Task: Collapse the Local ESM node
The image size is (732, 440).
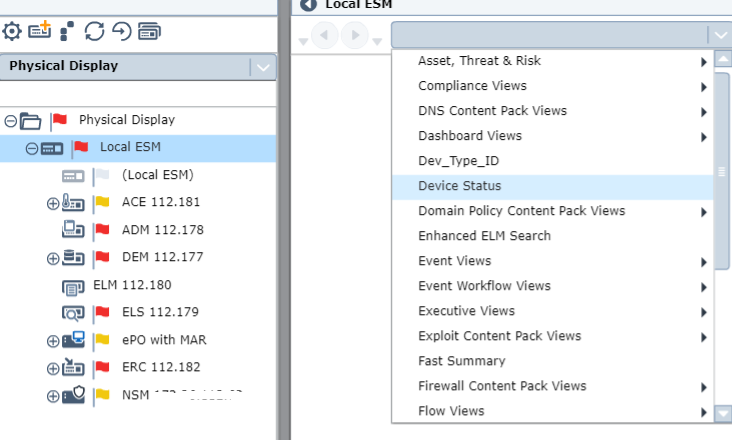Action: click(32, 149)
